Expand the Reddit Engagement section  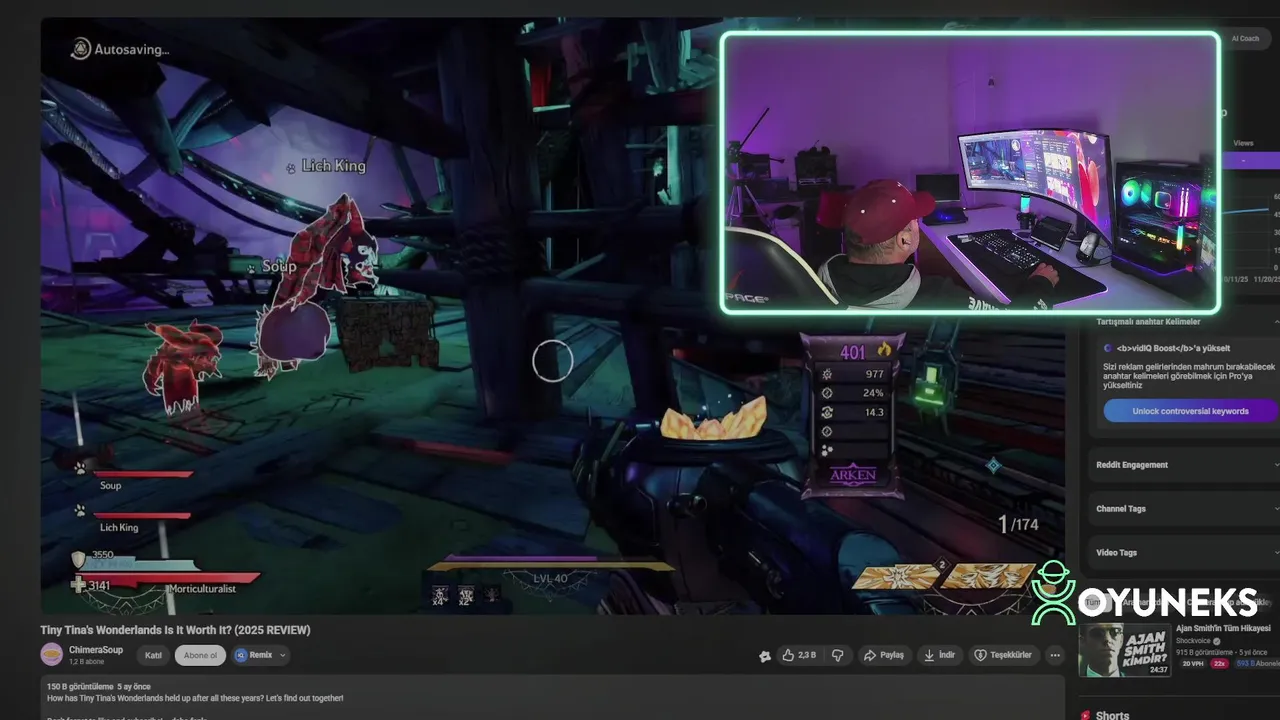[x=1184, y=465]
